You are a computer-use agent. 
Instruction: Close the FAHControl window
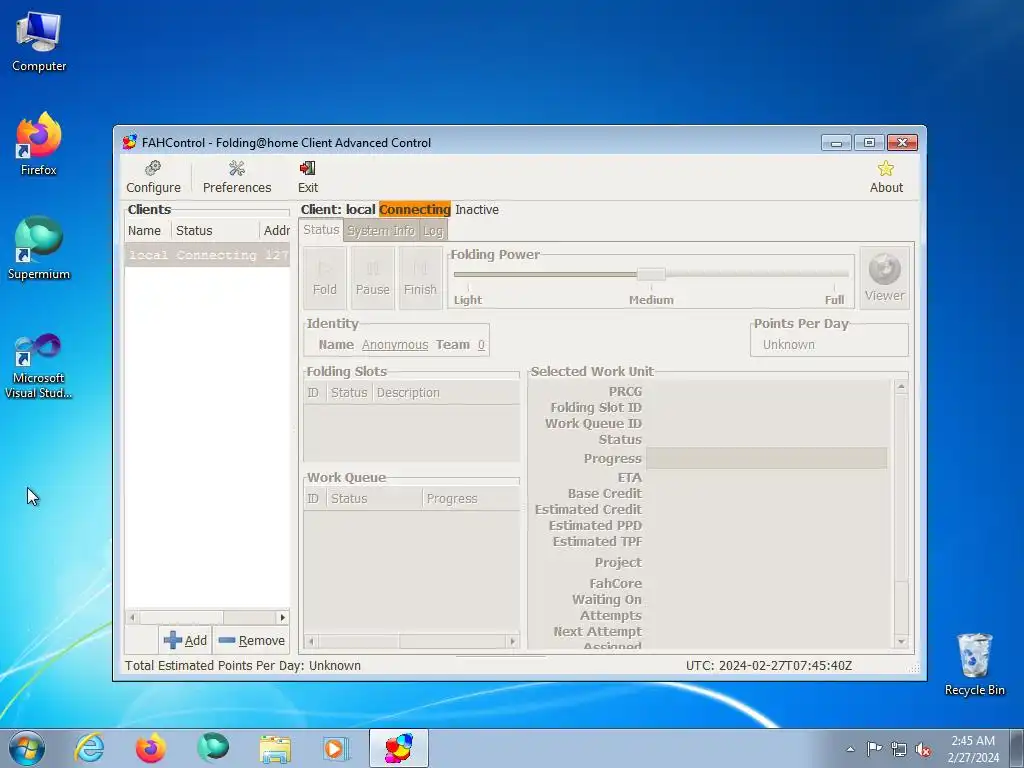(903, 142)
